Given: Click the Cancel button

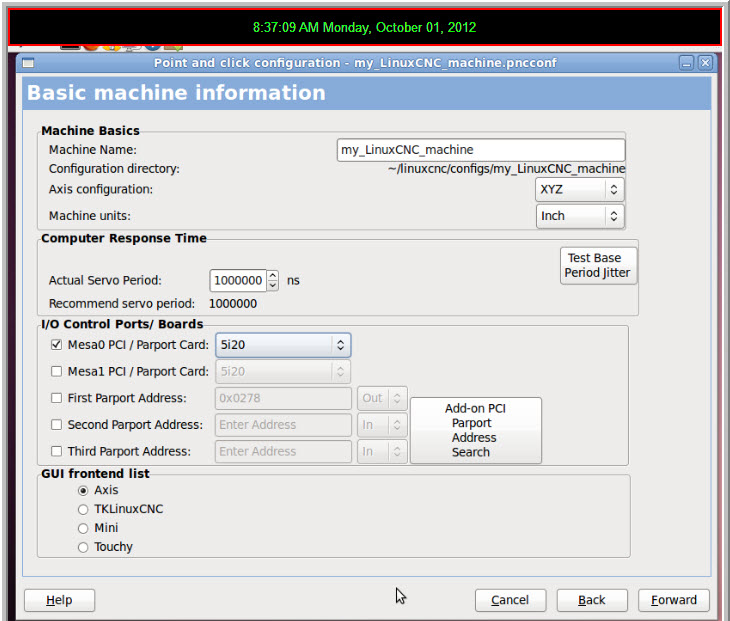Looking at the screenshot, I should point(510,600).
